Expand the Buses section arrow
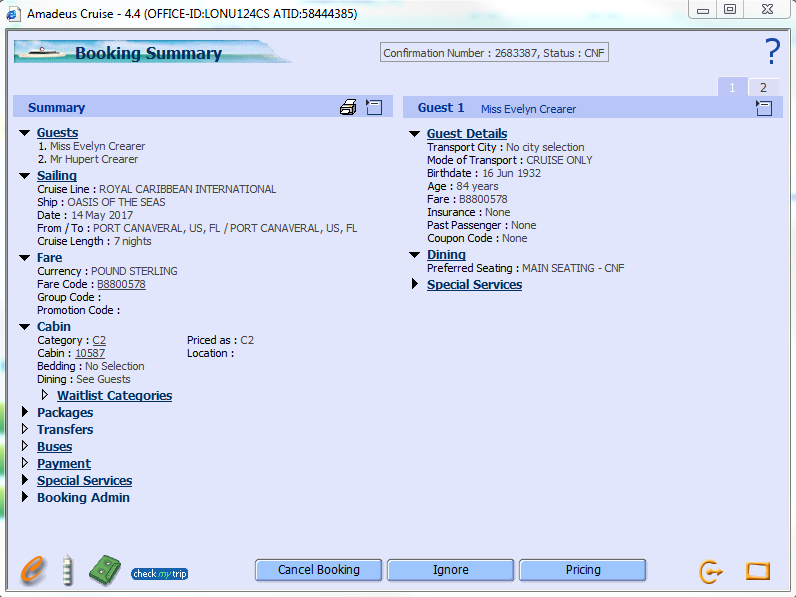796x597 pixels. tap(24, 446)
